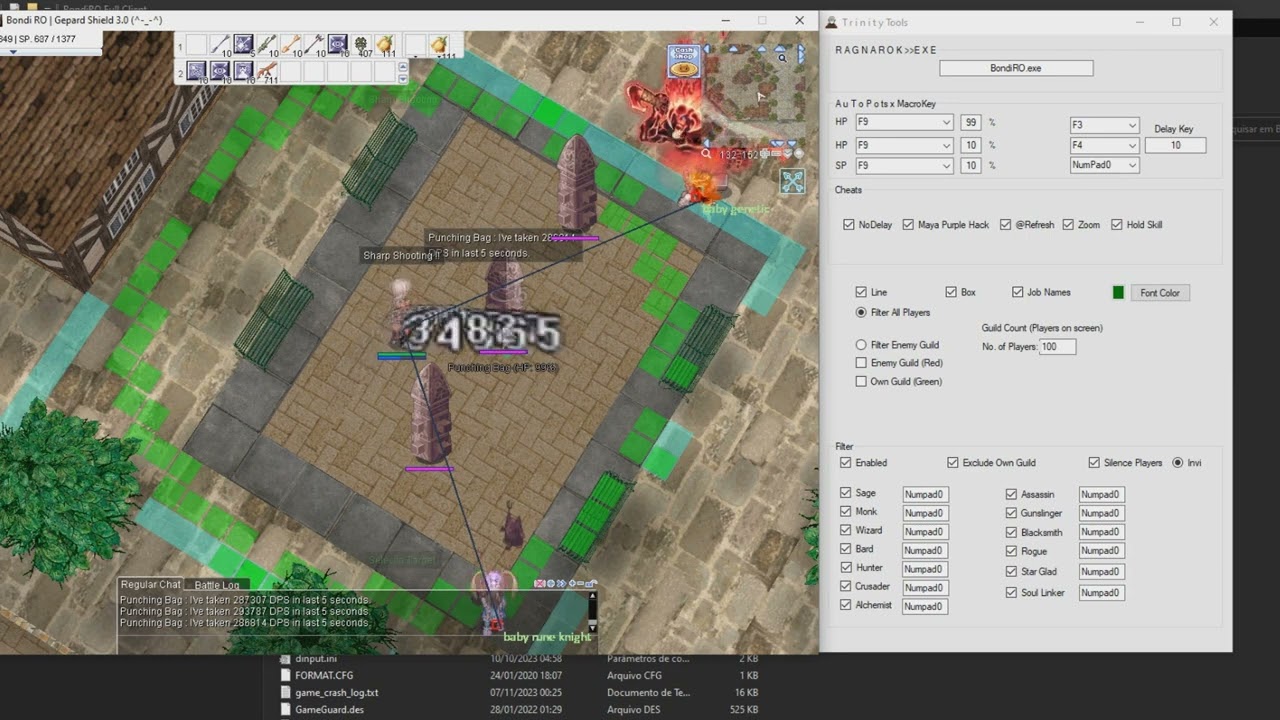Click the clover item with count 407

point(360,44)
